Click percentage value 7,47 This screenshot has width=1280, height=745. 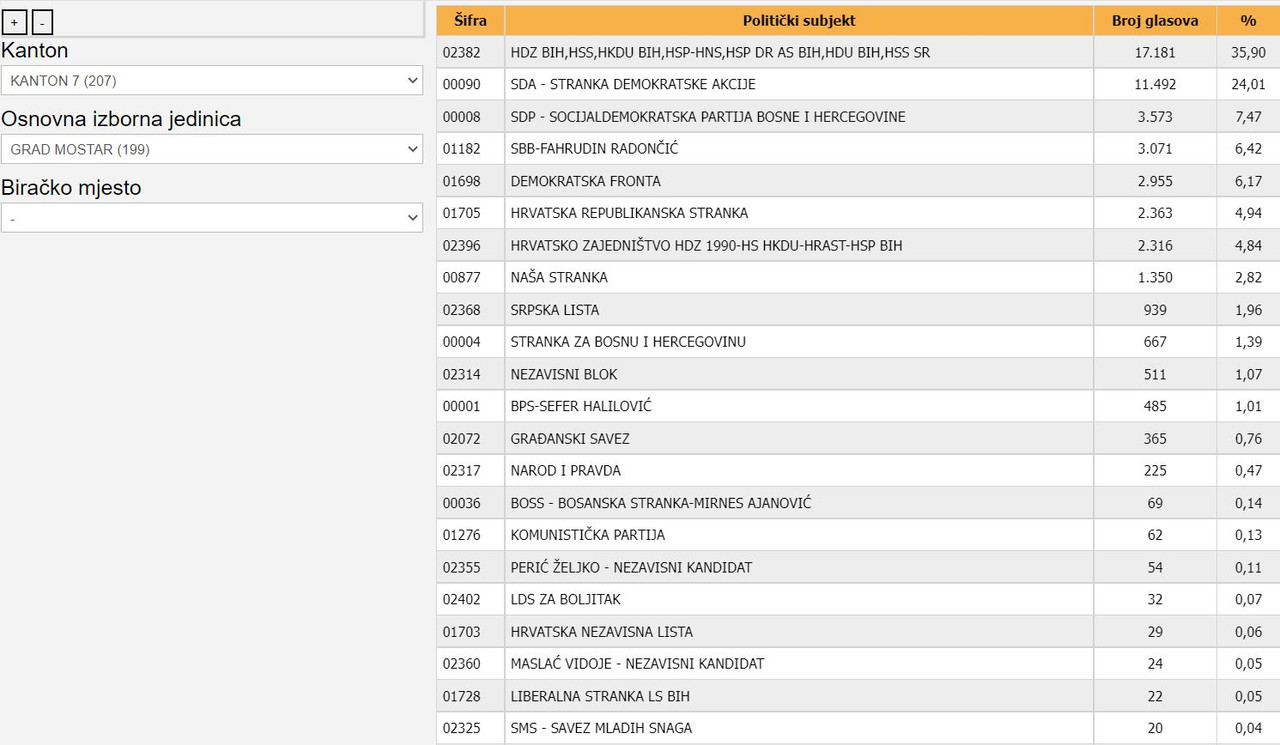tap(1248, 117)
